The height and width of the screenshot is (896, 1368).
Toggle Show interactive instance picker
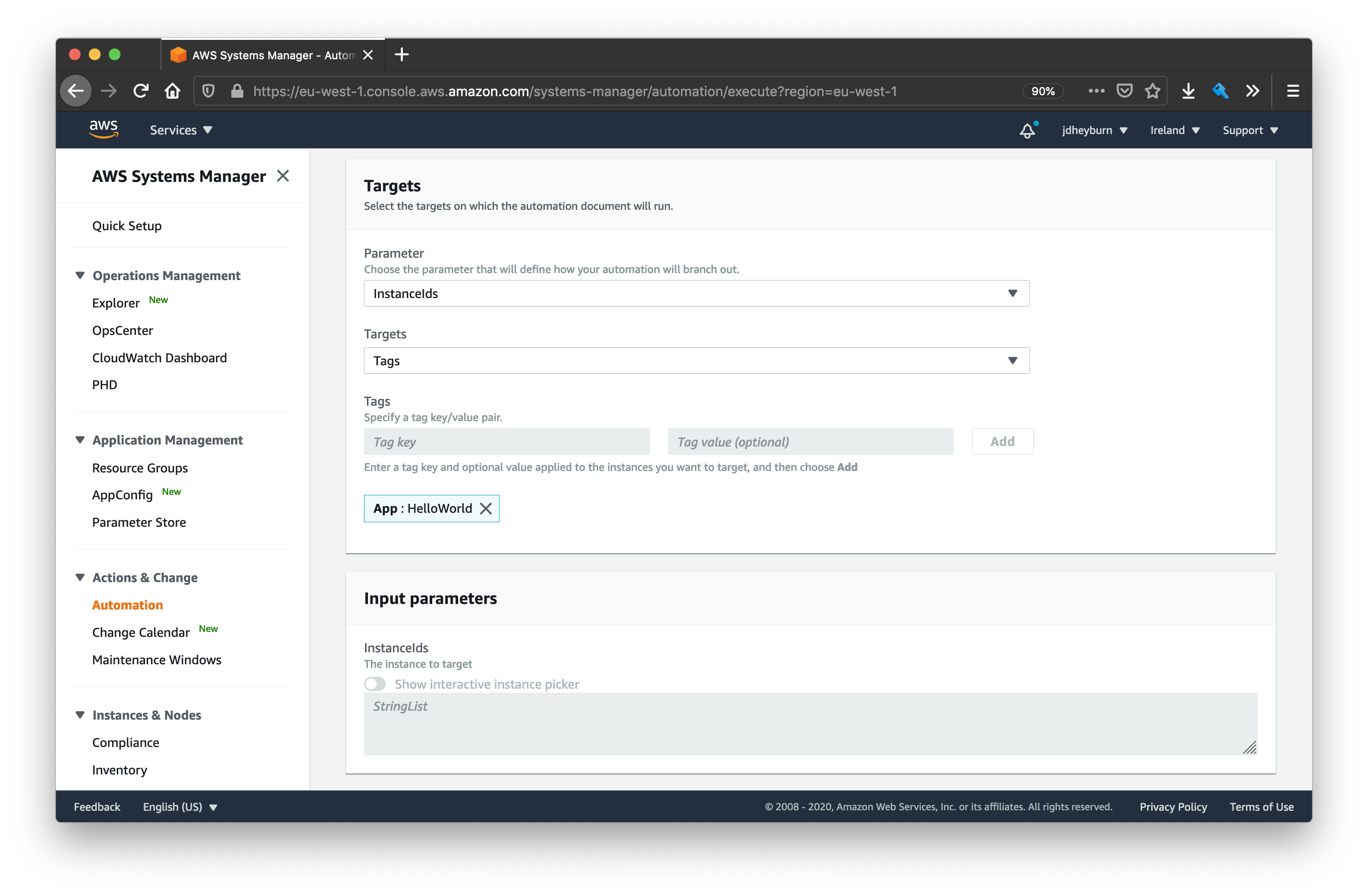click(x=375, y=684)
